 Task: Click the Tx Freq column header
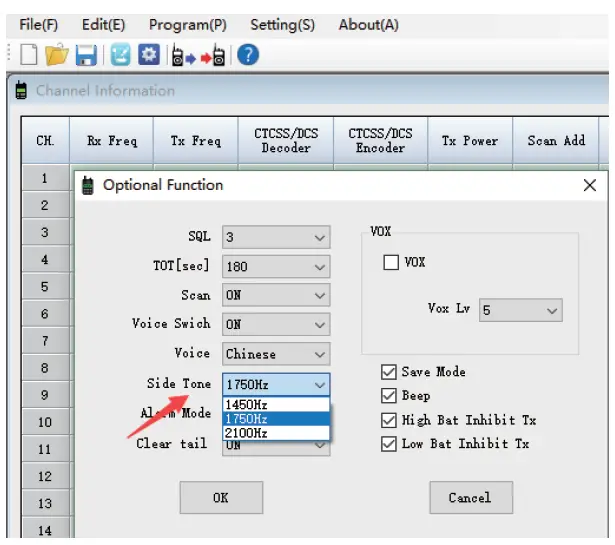(195, 140)
